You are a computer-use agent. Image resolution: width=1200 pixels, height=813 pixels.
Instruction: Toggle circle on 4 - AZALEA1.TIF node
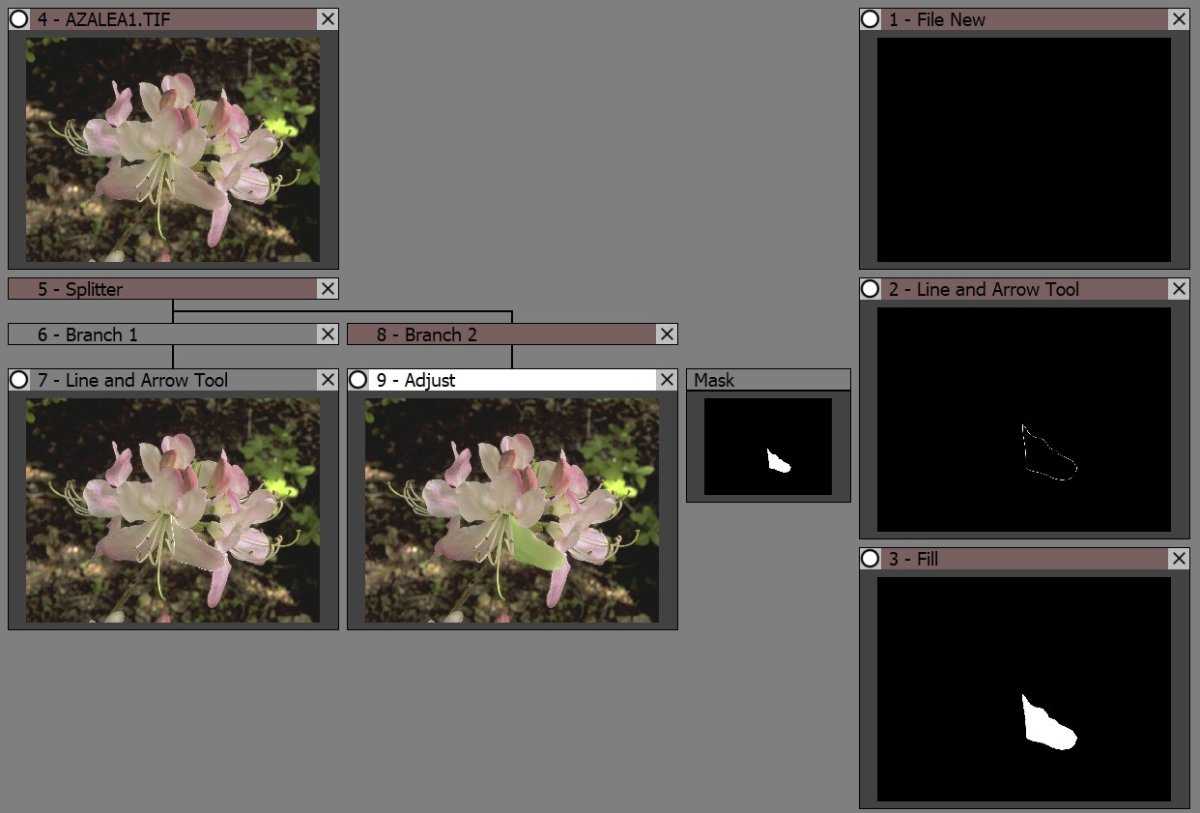tap(19, 19)
